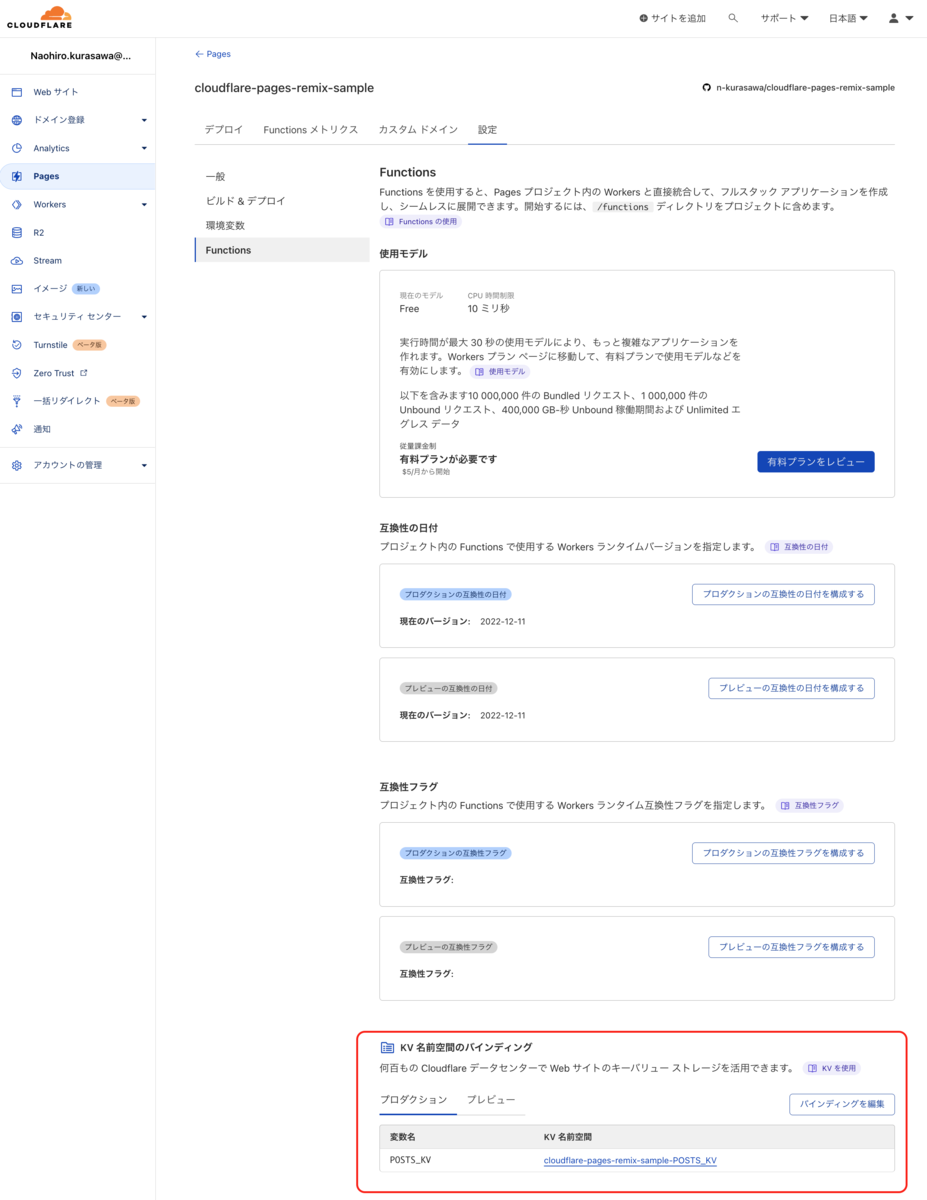The height and width of the screenshot is (1200, 927).
Task: Click プロダクションの互換性フラグを構成する button
Action: click(783, 853)
